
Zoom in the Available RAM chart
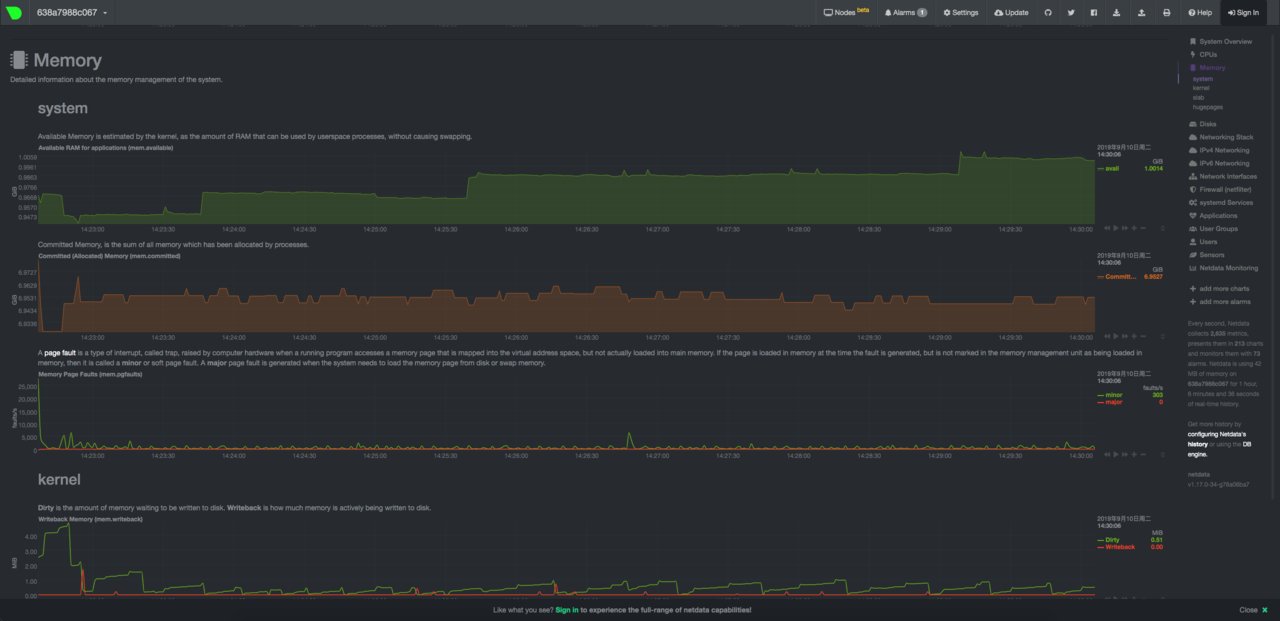[x=1134, y=228]
